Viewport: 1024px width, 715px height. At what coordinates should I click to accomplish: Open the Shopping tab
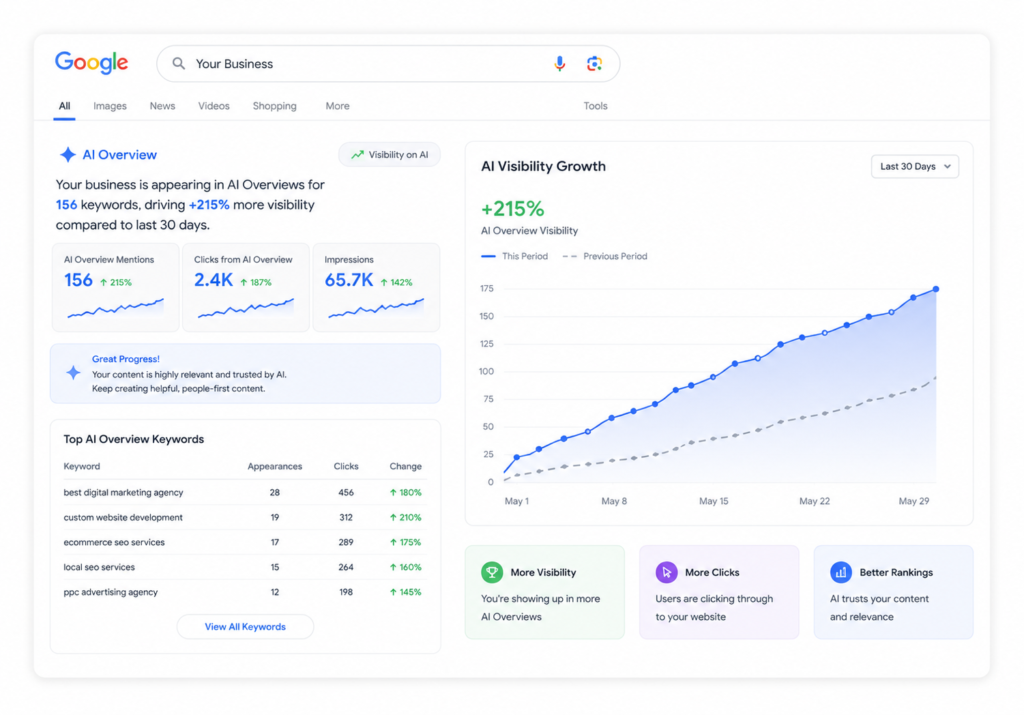click(274, 106)
